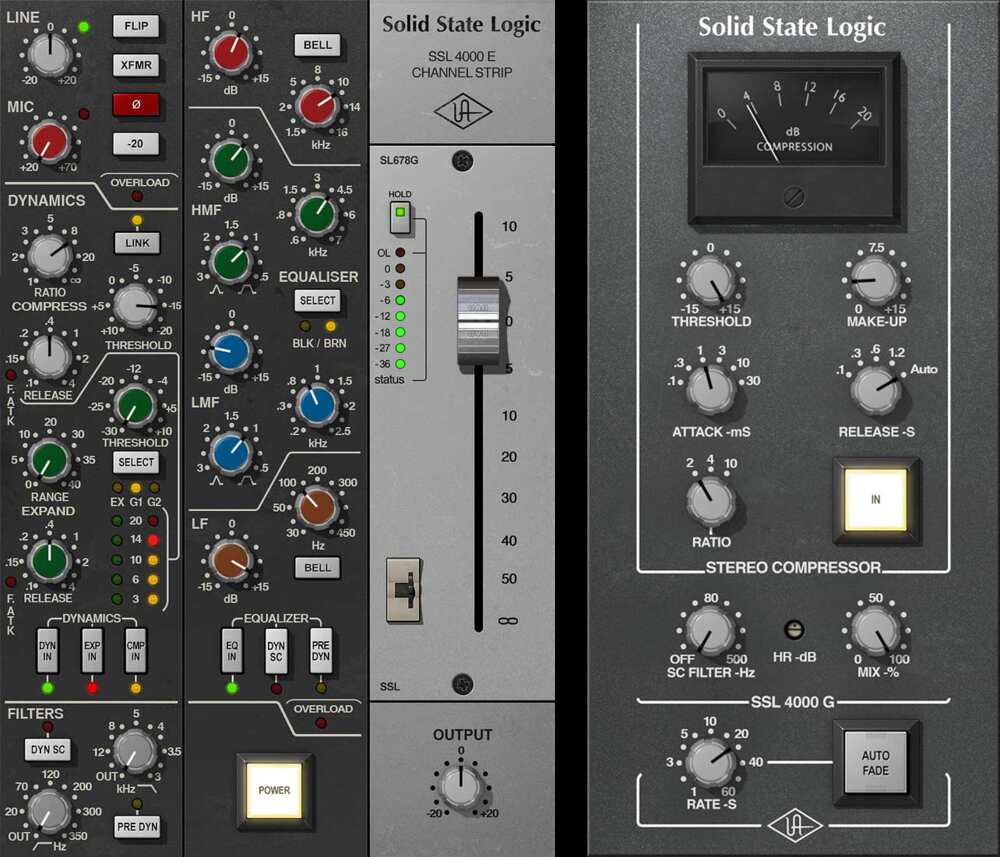The height and width of the screenshot is (857, 1000).
Task: Click the PRE DYN filter routing button
Action: click(137, 826)
